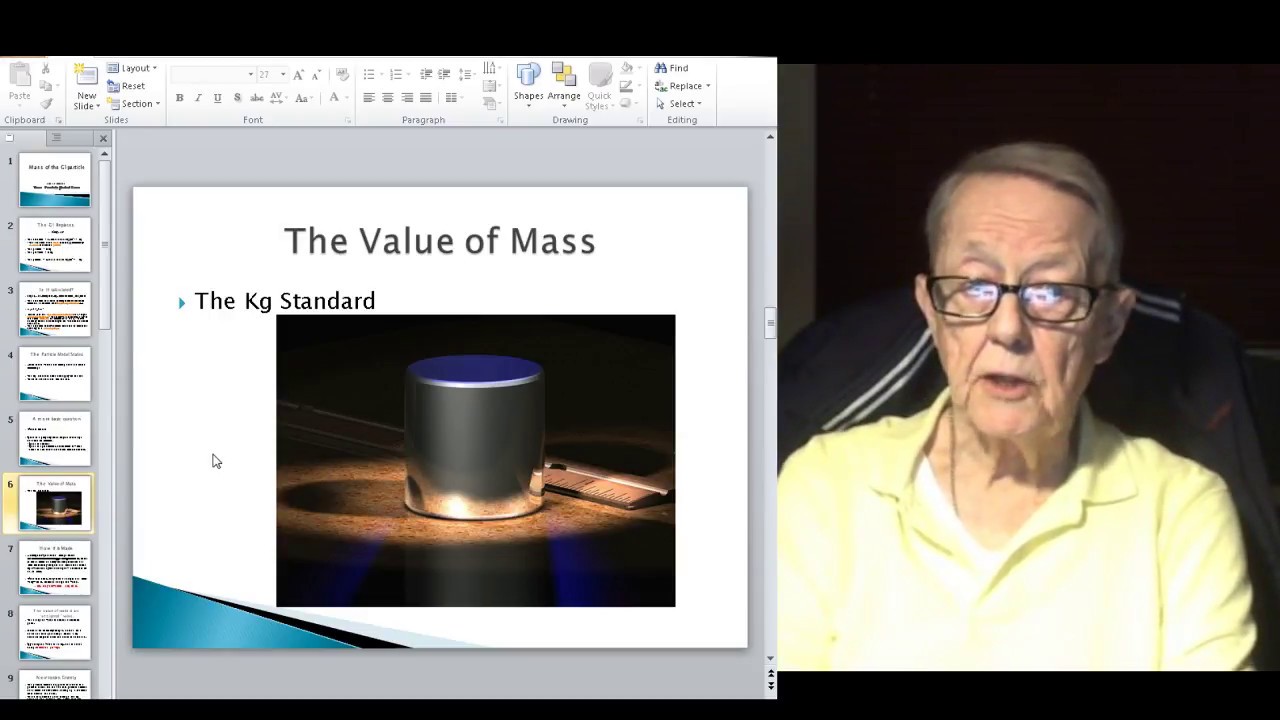Click Find in Editing group
The width and height of the screenshot is (1280, 720).
[x=671, y=68]
